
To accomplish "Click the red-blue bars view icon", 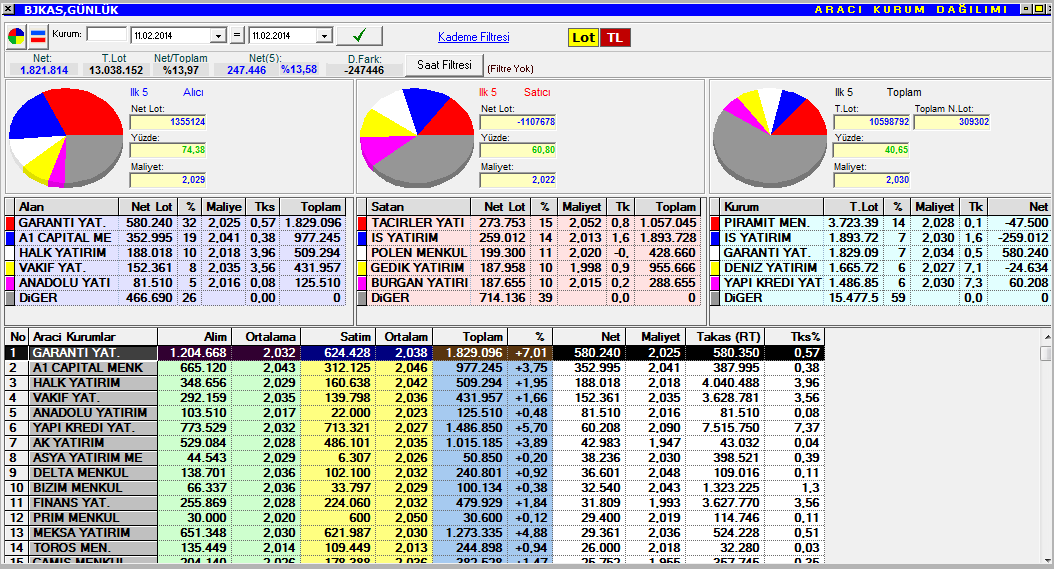I will pos(38,37).
